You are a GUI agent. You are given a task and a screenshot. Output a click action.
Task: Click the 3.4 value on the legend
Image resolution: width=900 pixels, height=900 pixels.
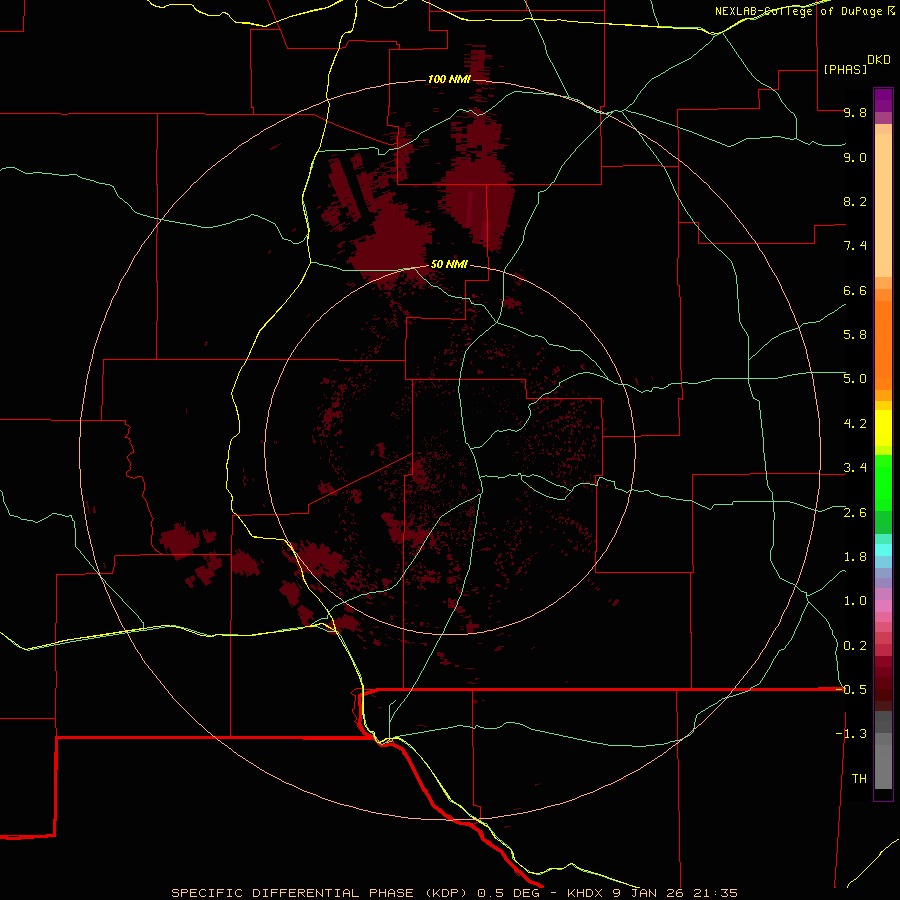[x=855, y=468]
